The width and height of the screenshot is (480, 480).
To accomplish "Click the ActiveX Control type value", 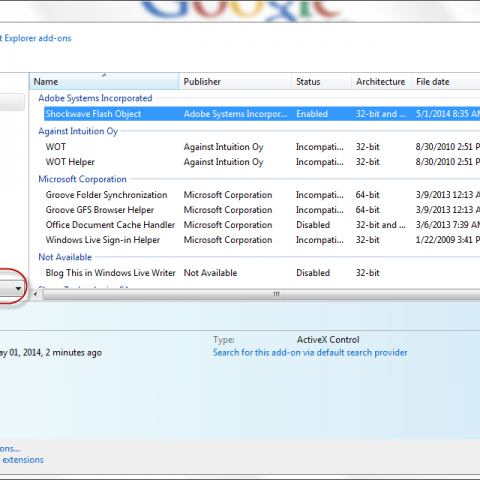I will tap(328, 340).
